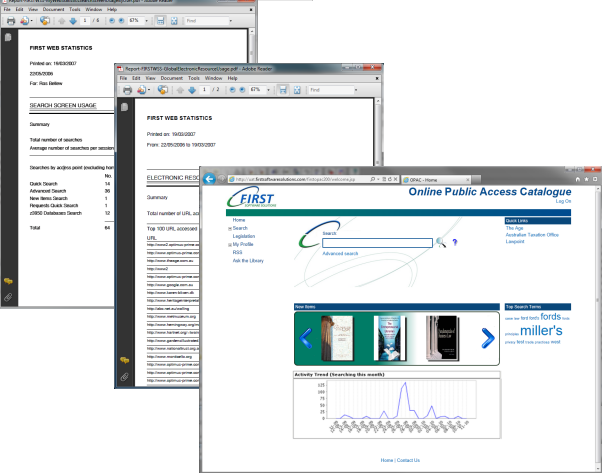Image resolution: width=602 pixels, height=473 pixels.
Task: Open Pages panel icon in middle Reader window
Action: click(124, 107)
